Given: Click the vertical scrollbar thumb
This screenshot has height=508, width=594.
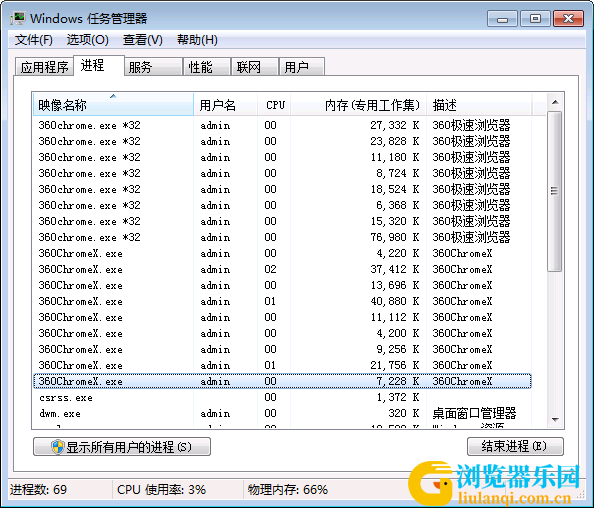Looking at the screenshot, I should [555, 191].
